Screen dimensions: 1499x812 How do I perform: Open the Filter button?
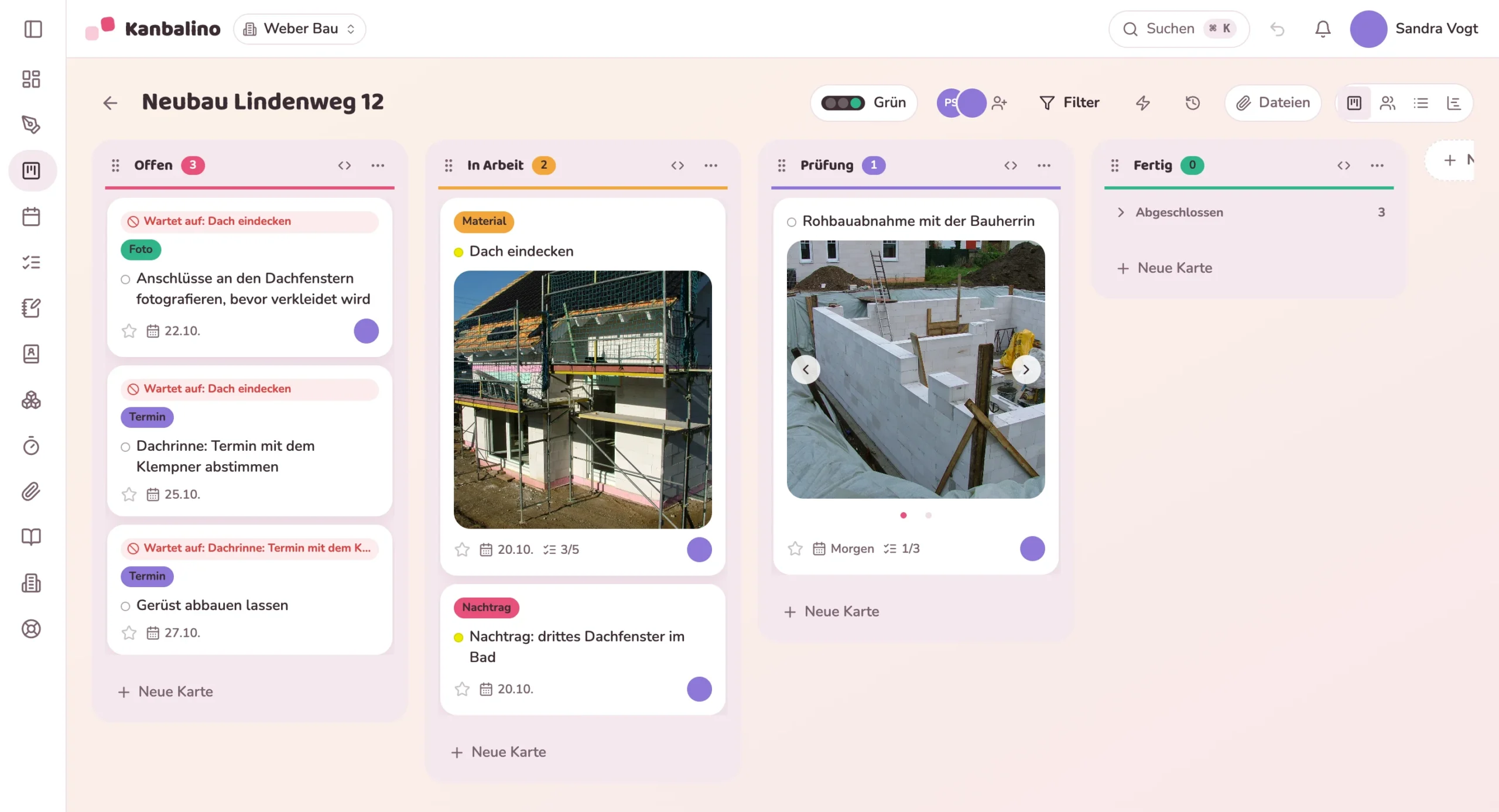pyautogui.click(x=1069, y=103)
